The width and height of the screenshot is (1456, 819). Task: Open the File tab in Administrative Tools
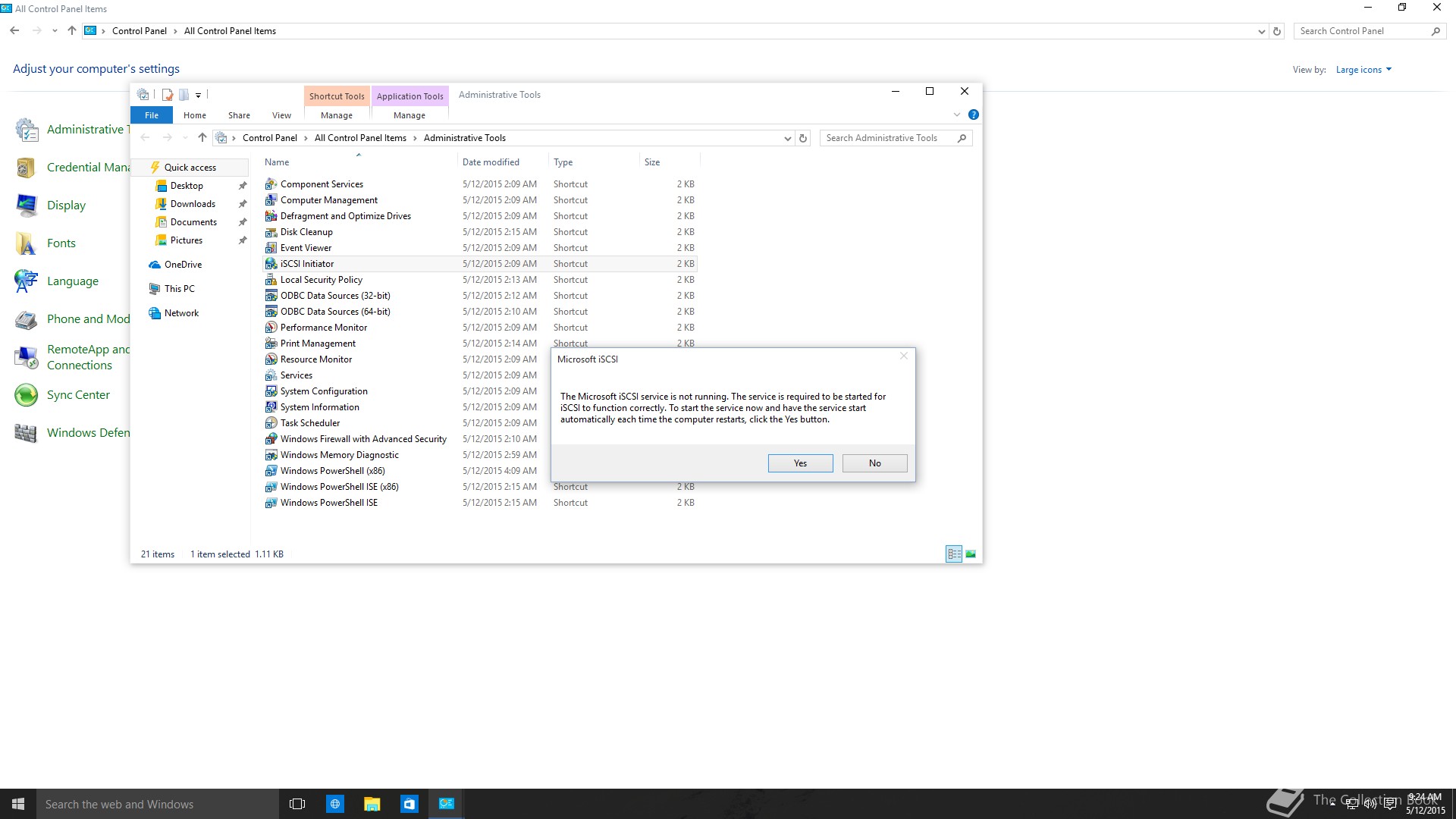point(152,115)
